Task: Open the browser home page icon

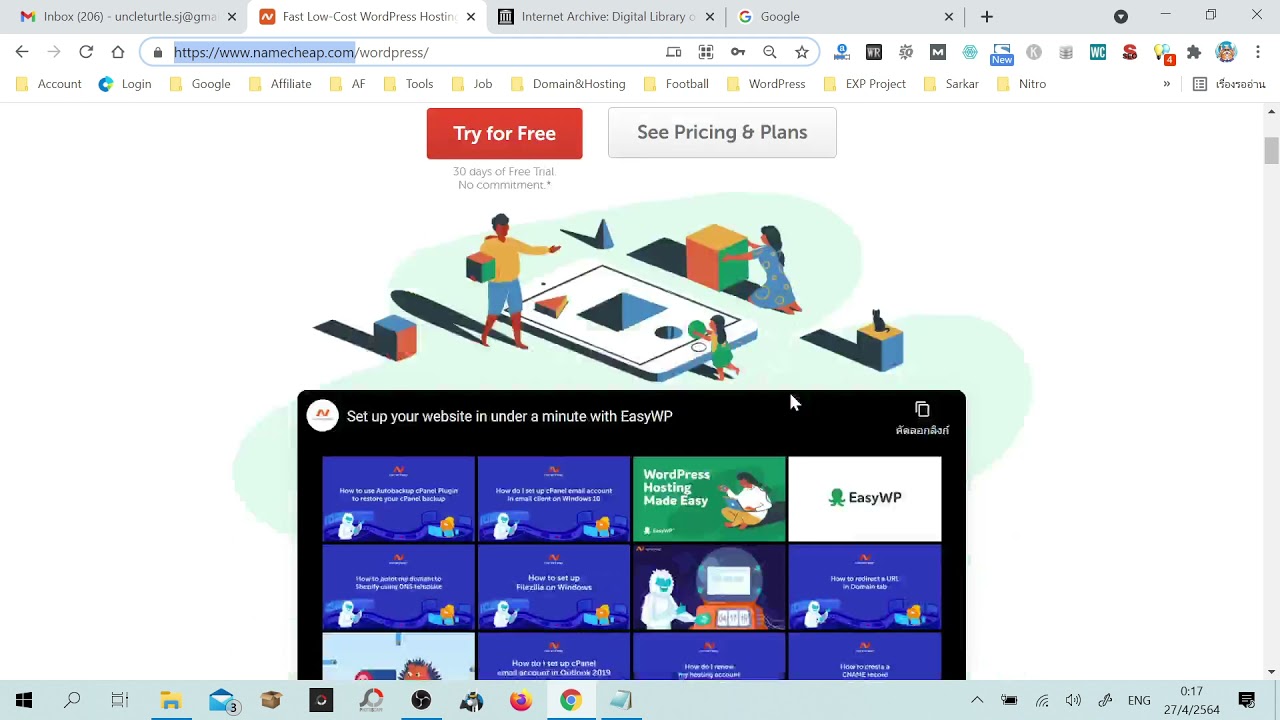Action: (x=118, y=52)
